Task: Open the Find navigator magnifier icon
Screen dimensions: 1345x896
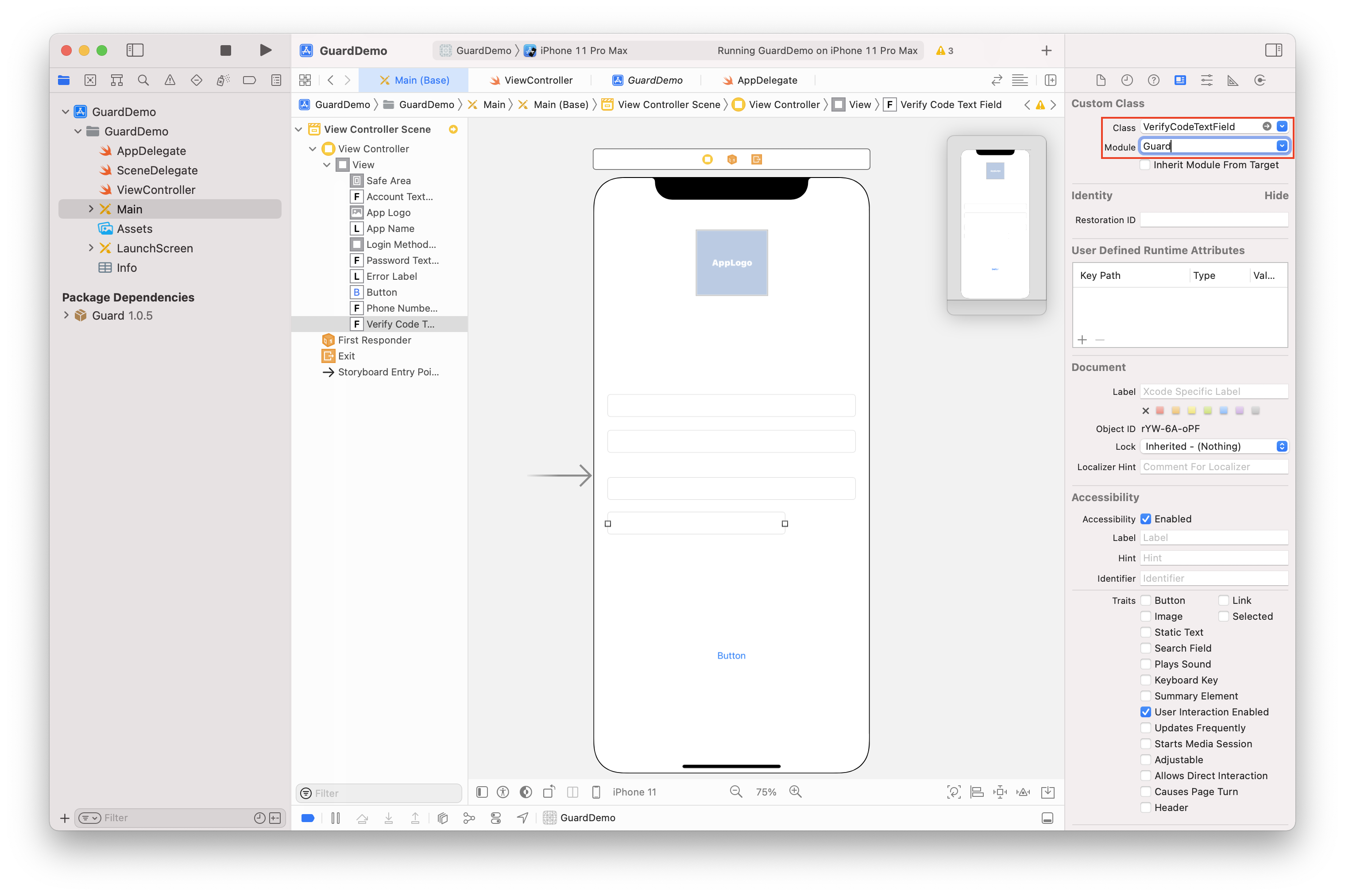Action: point(143,80)
